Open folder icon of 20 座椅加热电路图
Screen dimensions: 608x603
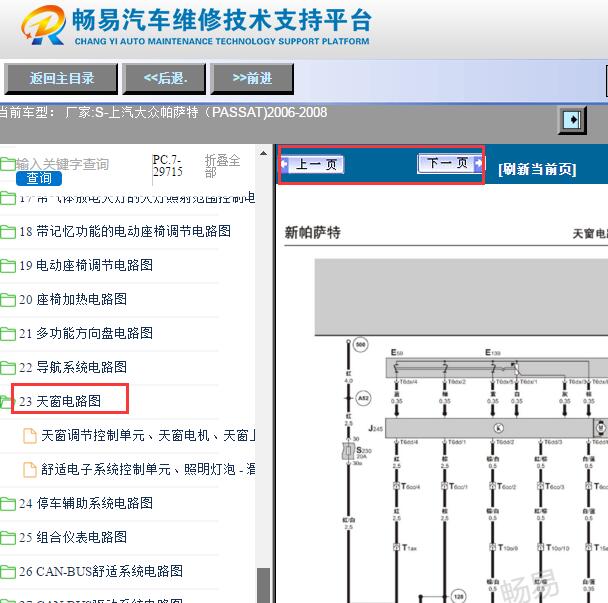point(8,300)
